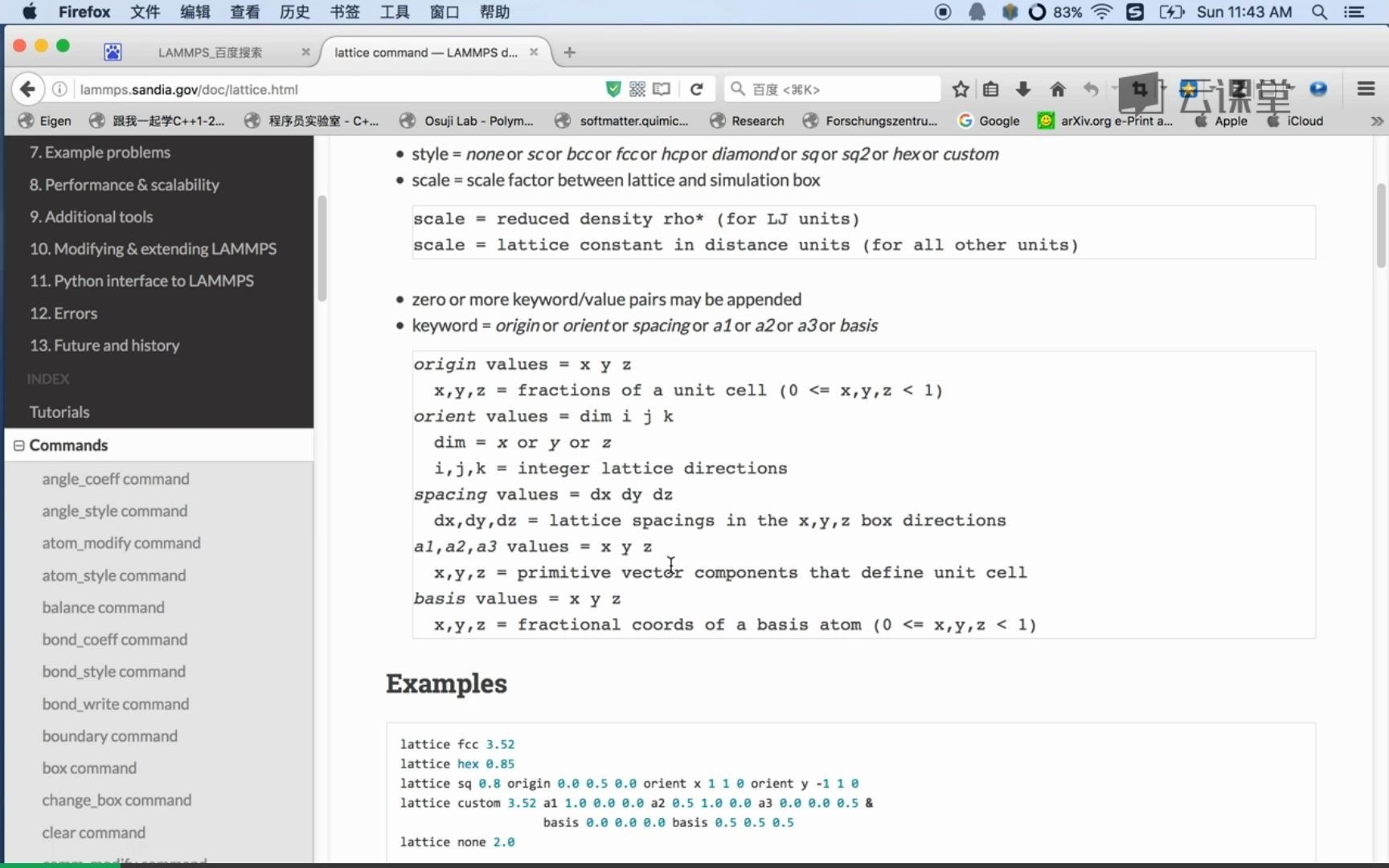
Task: Open bookmarks list icon in toolbar
Action: pos(991,89)
